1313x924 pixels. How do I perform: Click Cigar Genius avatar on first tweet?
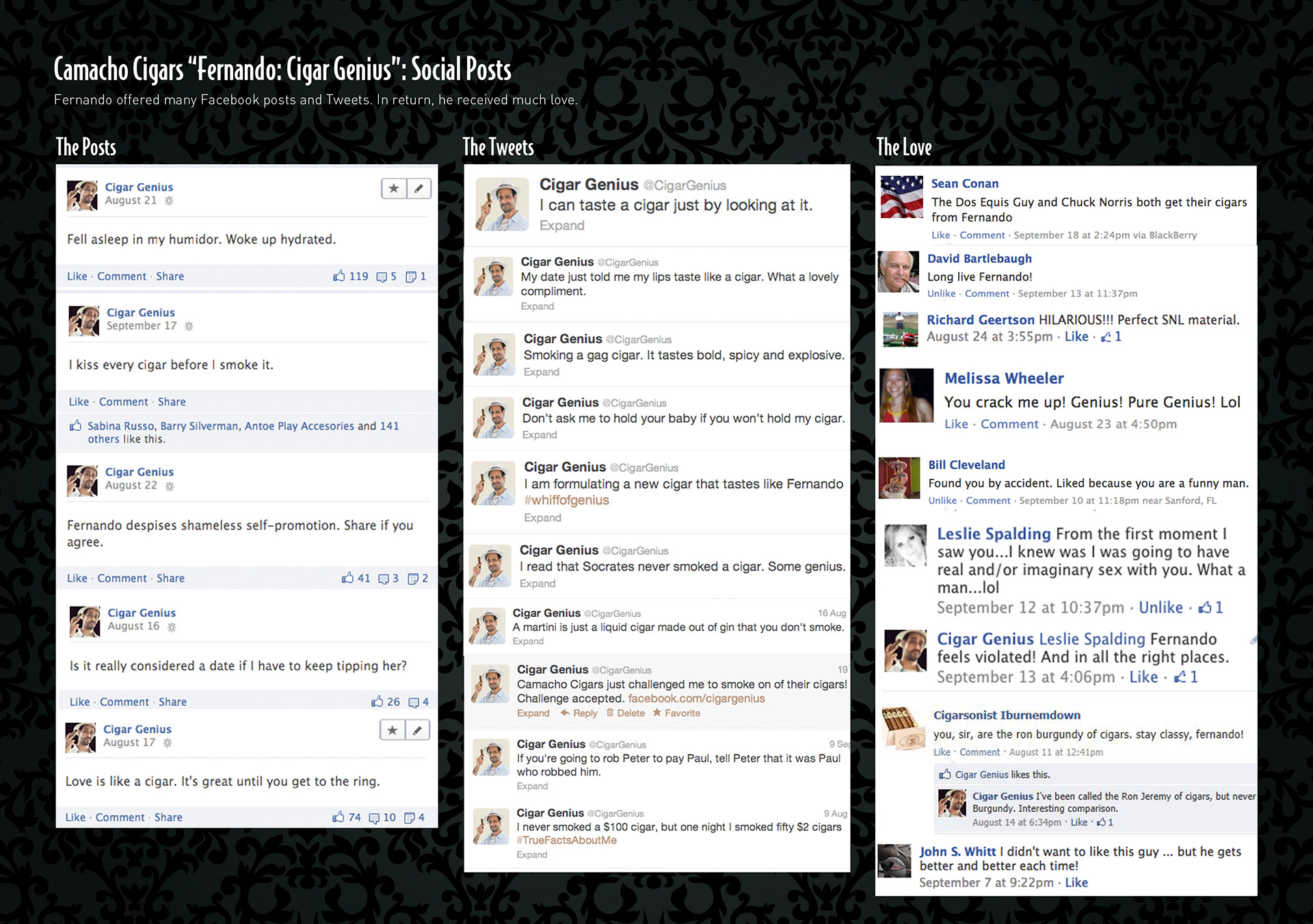pyautogui.click(x=503, y=204)
